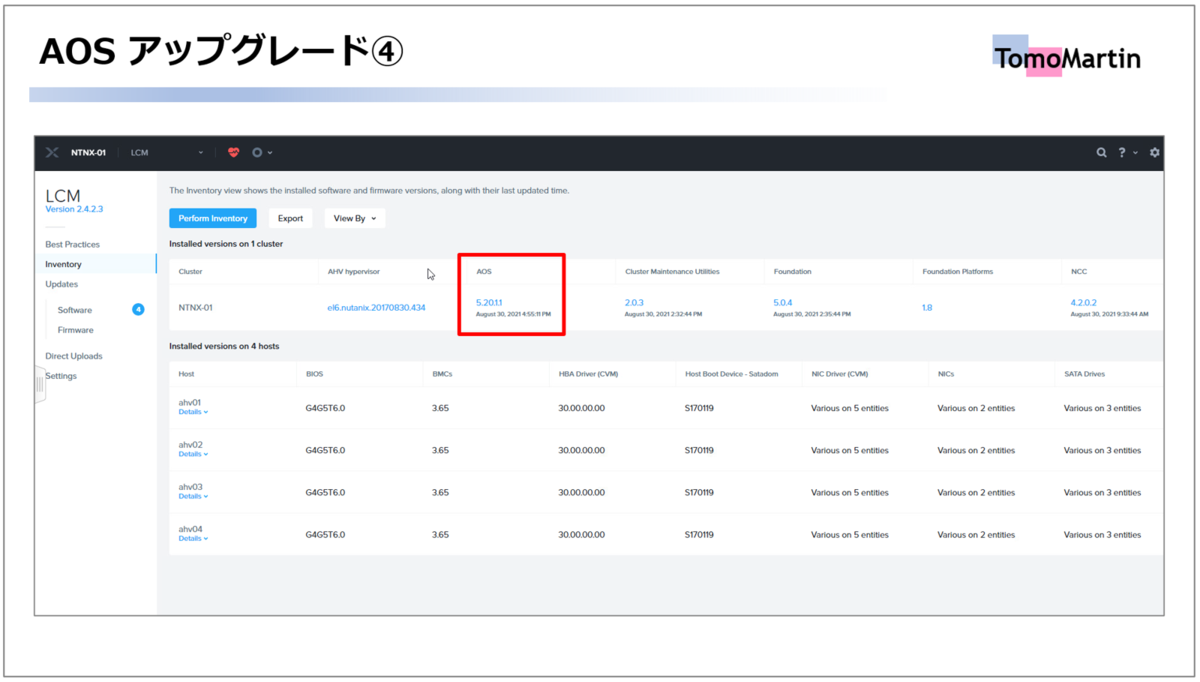The image size is (1200, 682).
Task: Open NCC version 4.2.0.2 link
Action: [1083, 302]
